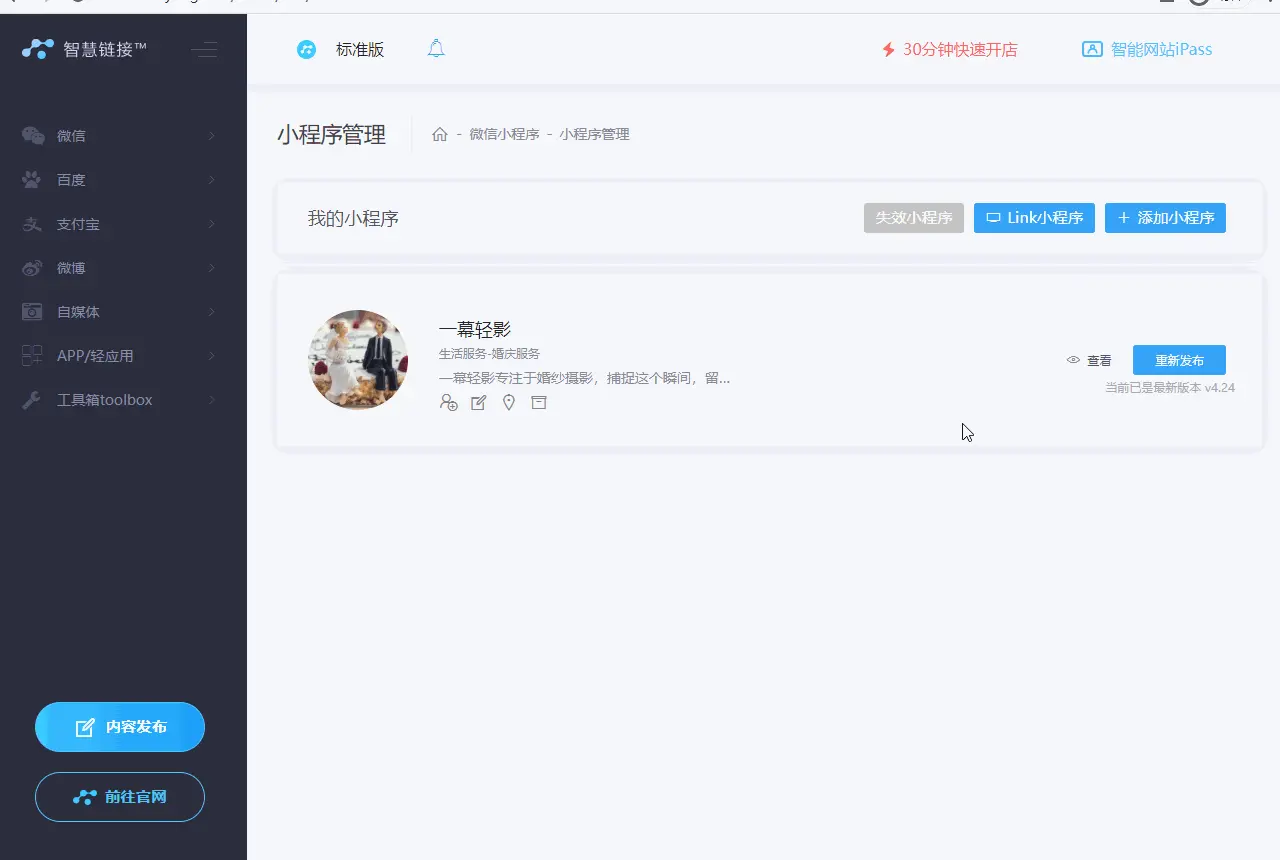
Task: Open 智能网站iPass link at top right
Action: click(x=1146, y=48)
